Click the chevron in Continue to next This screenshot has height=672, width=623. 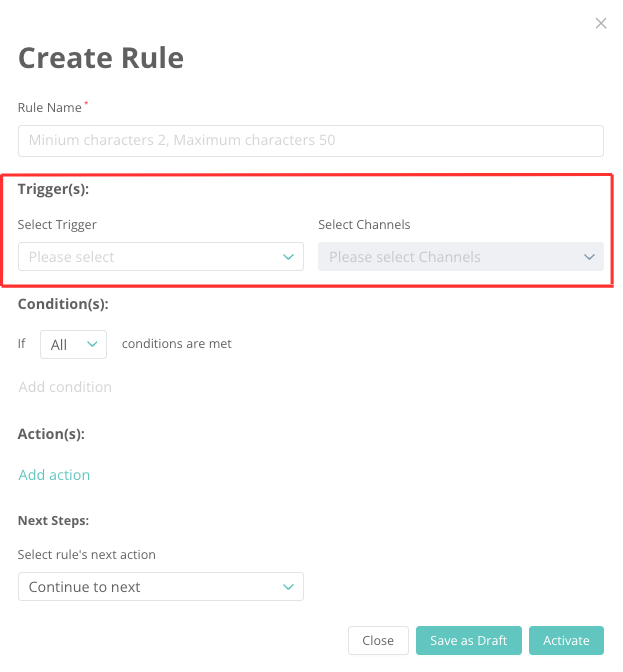coord(289,587)
